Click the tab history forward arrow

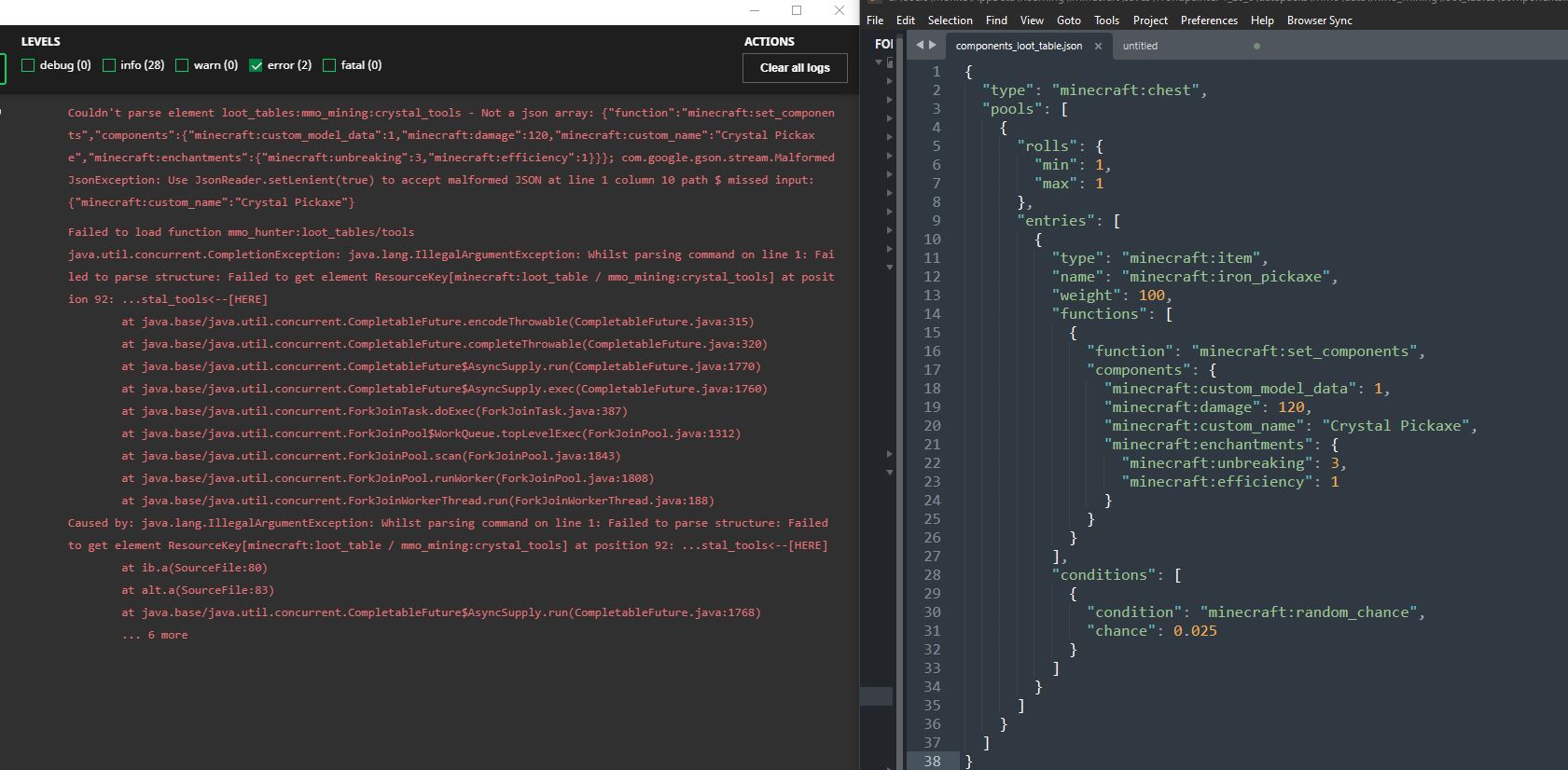(x=932, y=45)
